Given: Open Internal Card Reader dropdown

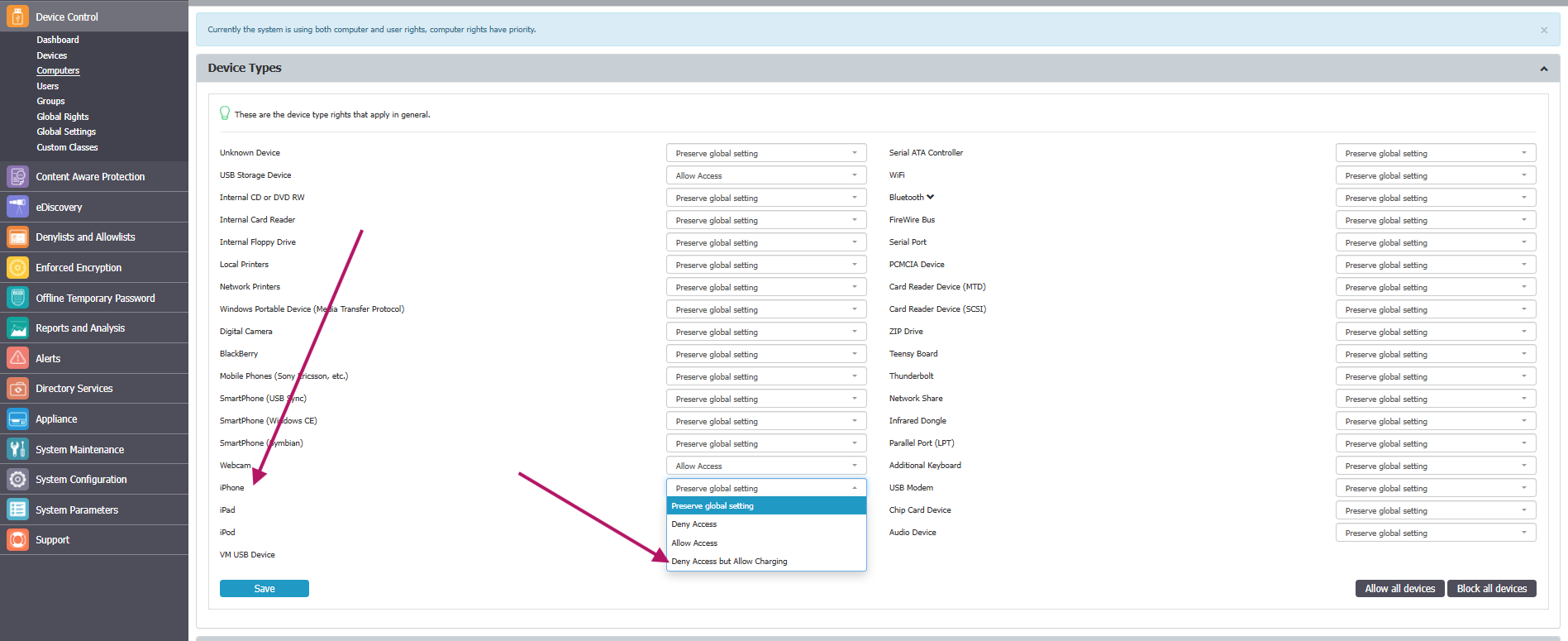Looking at the screenshot, I should [x=766, y=220].
